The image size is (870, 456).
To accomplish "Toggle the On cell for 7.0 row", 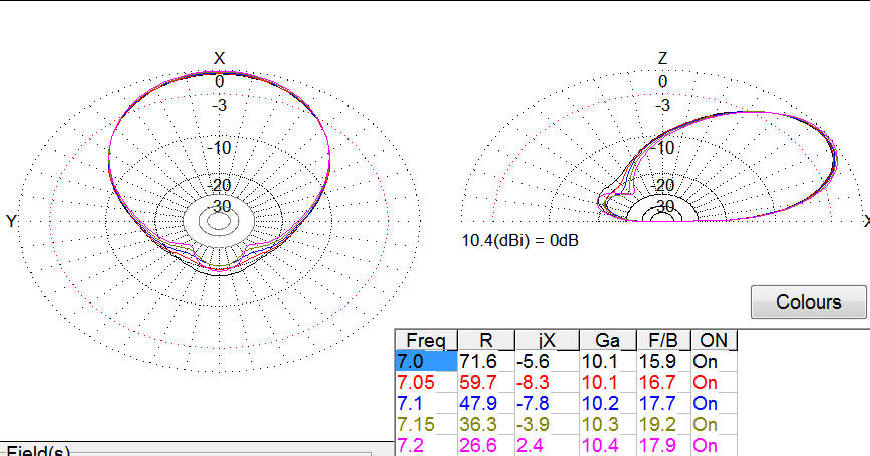I will point(711,361).
